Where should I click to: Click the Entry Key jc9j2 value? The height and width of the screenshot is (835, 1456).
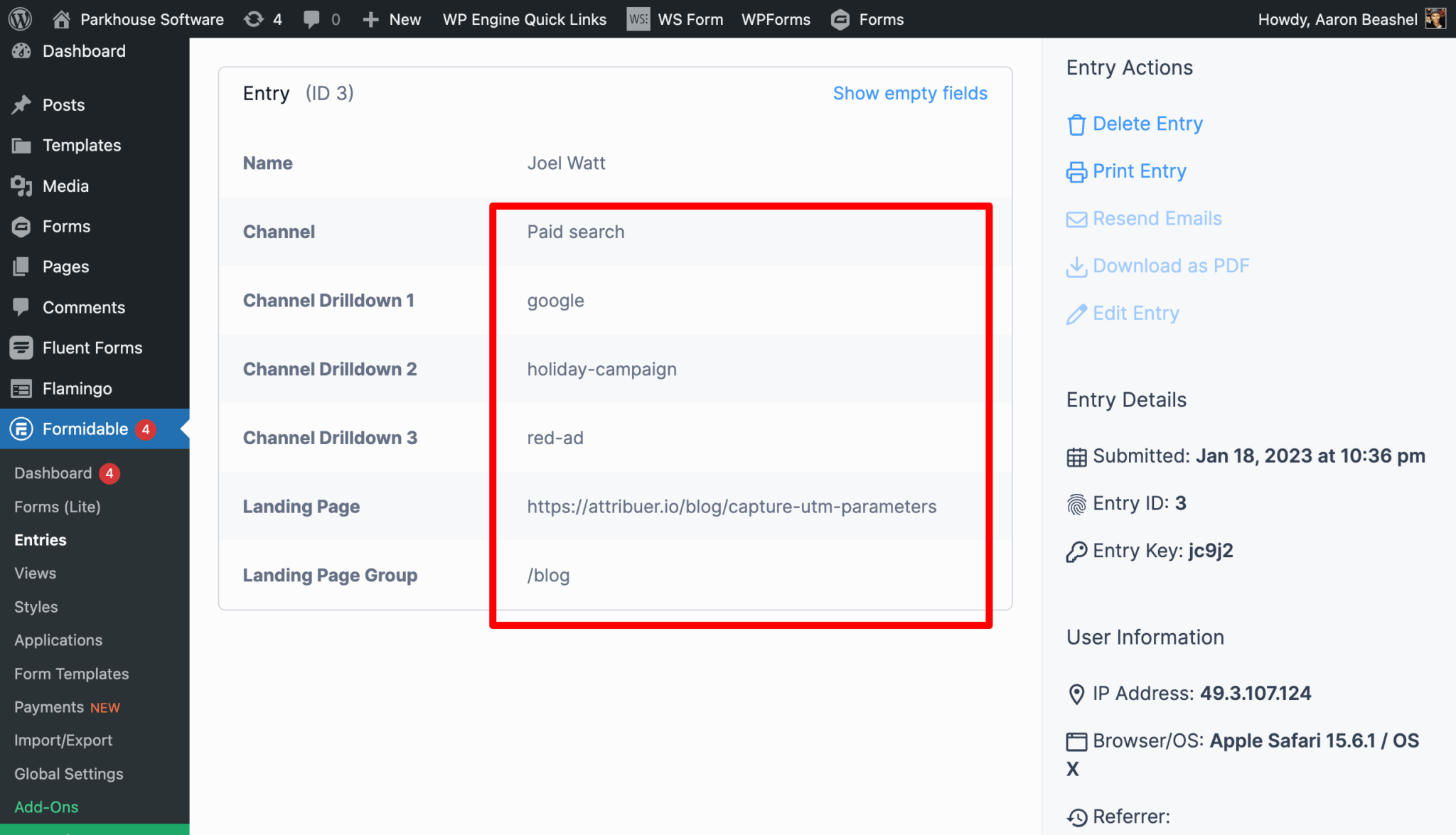click(1211, 551)
